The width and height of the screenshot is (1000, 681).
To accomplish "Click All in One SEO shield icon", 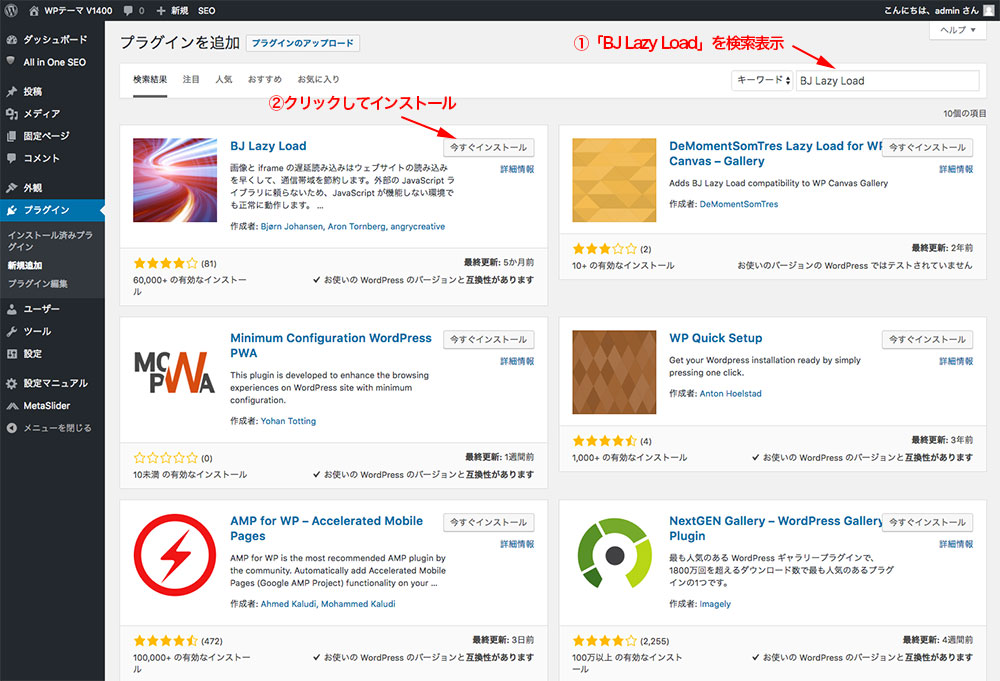I will pos(11,61).
